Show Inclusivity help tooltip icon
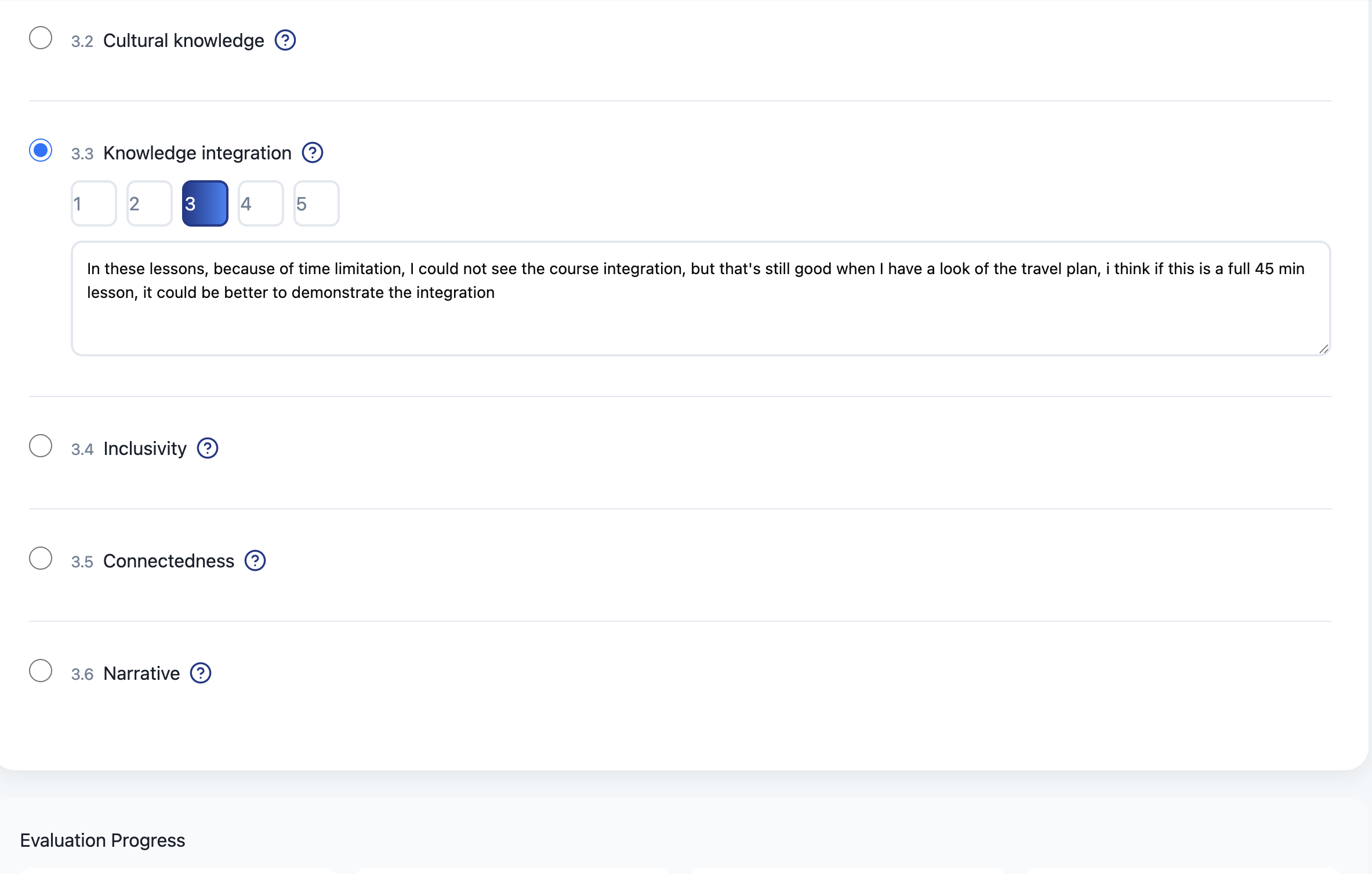This screenshot has width=1372, height=874. click(207, 449)
